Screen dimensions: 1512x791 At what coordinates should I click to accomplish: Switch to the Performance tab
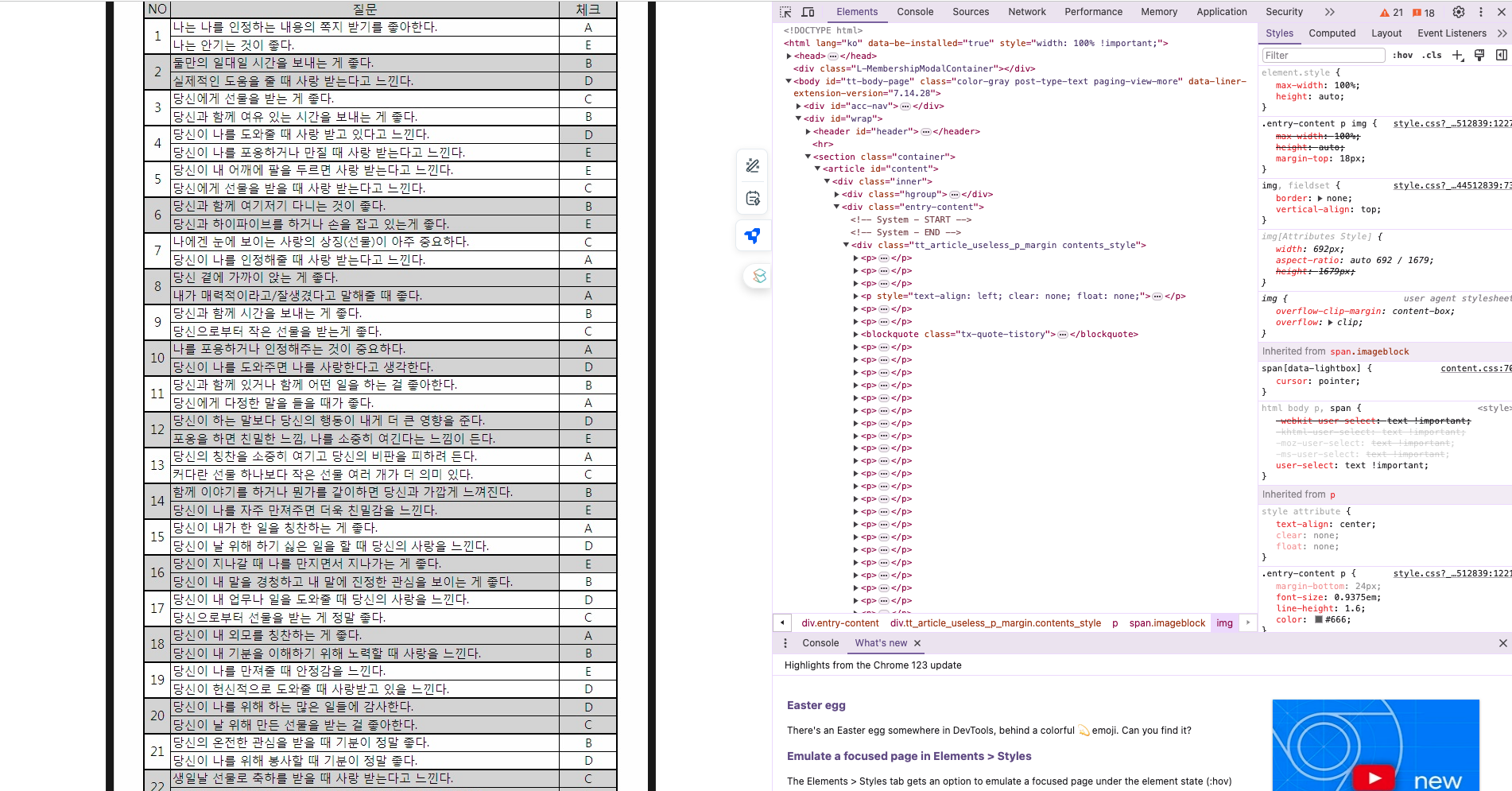tap(1093, 12)
